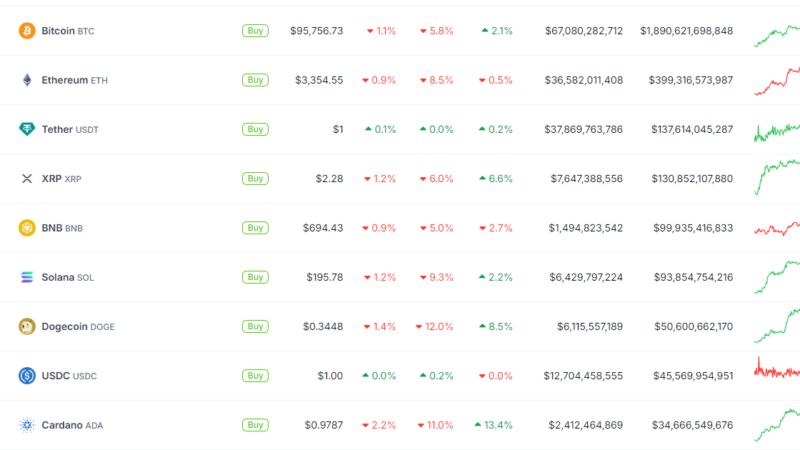Select Ethereum price $3,354.55
This screenshot has width=800, height=450.
(x=319, y=80)
